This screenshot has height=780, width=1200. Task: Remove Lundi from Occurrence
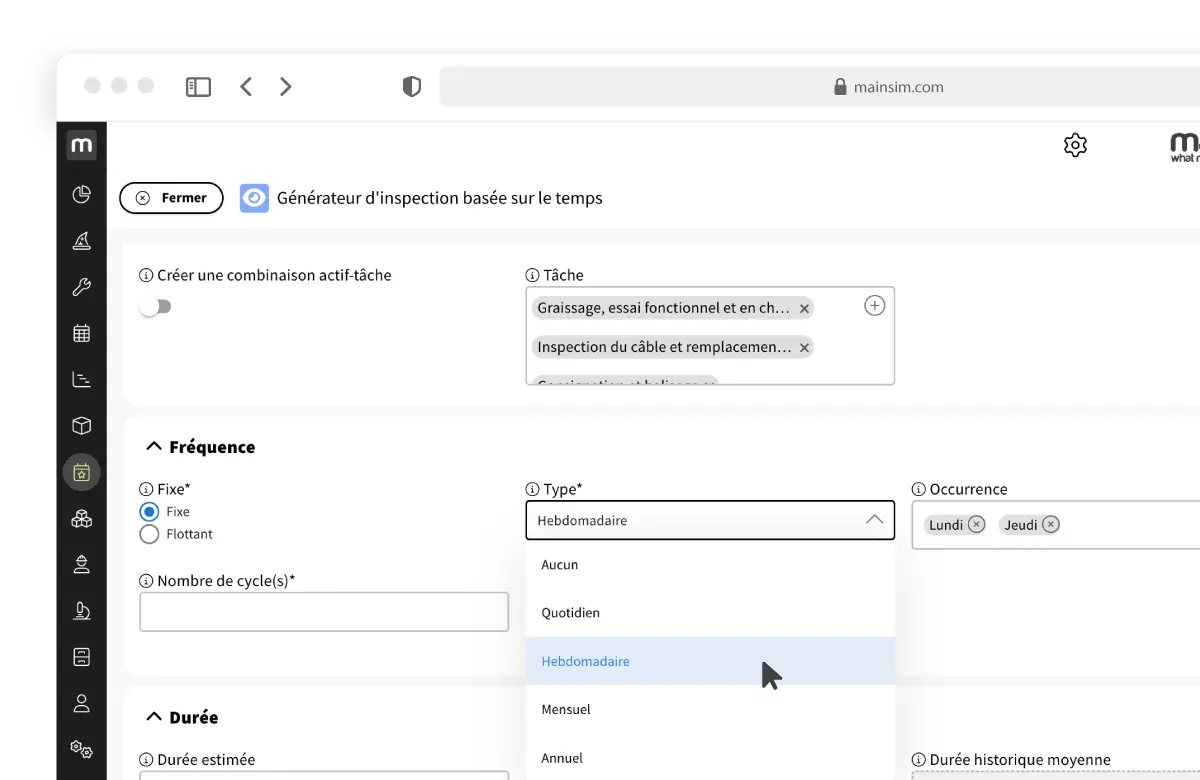[x=976, y=524]
